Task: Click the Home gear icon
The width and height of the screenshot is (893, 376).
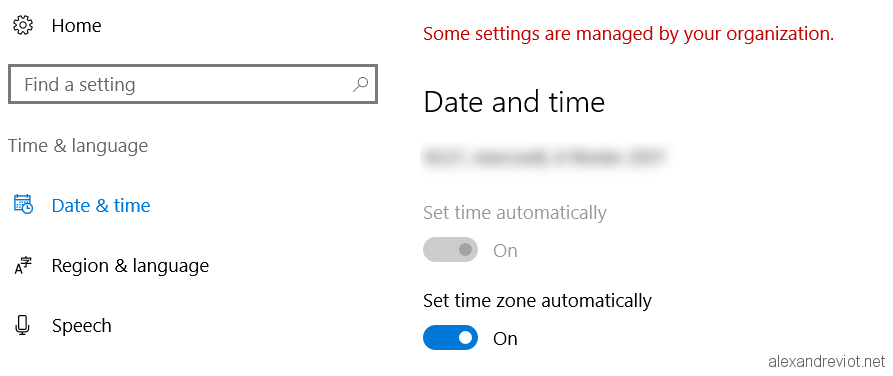Action: click(23, 26)
